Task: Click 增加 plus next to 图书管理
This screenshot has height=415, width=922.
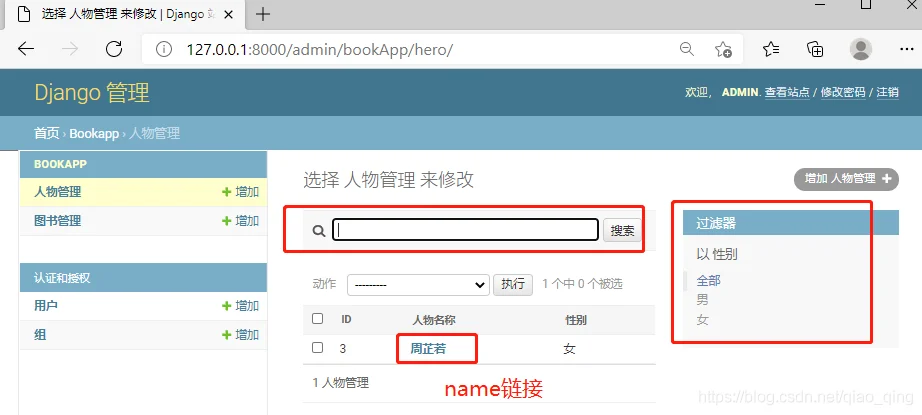Action: tap(240, 221)
